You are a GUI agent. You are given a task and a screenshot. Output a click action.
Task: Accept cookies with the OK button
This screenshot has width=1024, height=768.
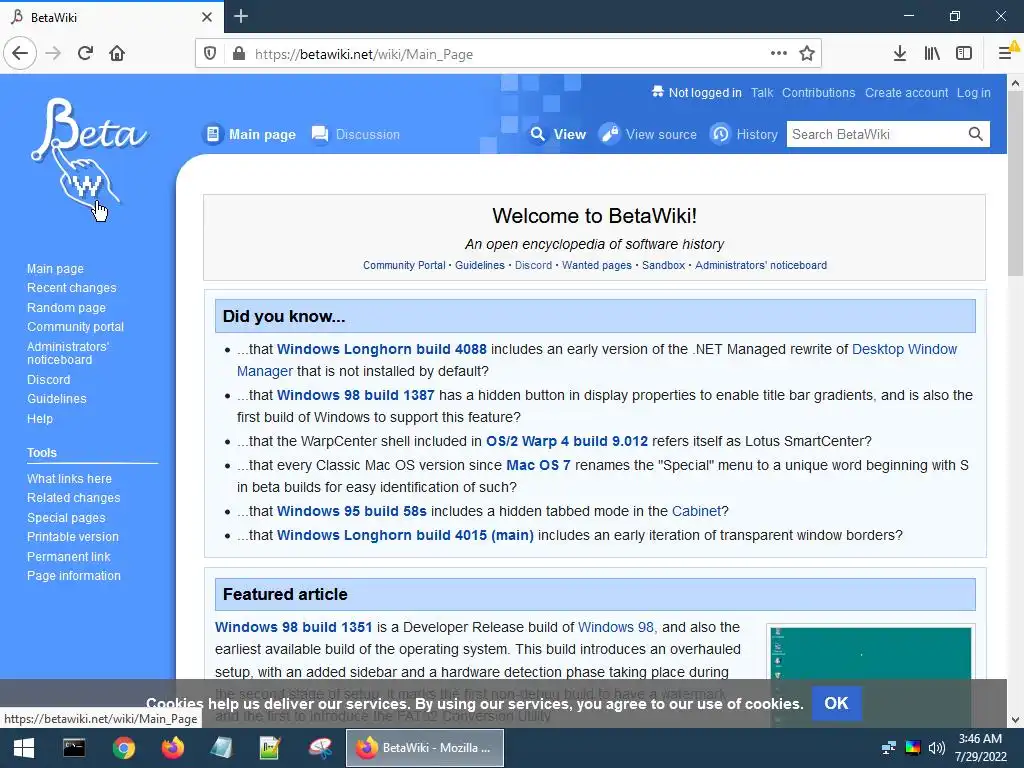pos(836,703)
